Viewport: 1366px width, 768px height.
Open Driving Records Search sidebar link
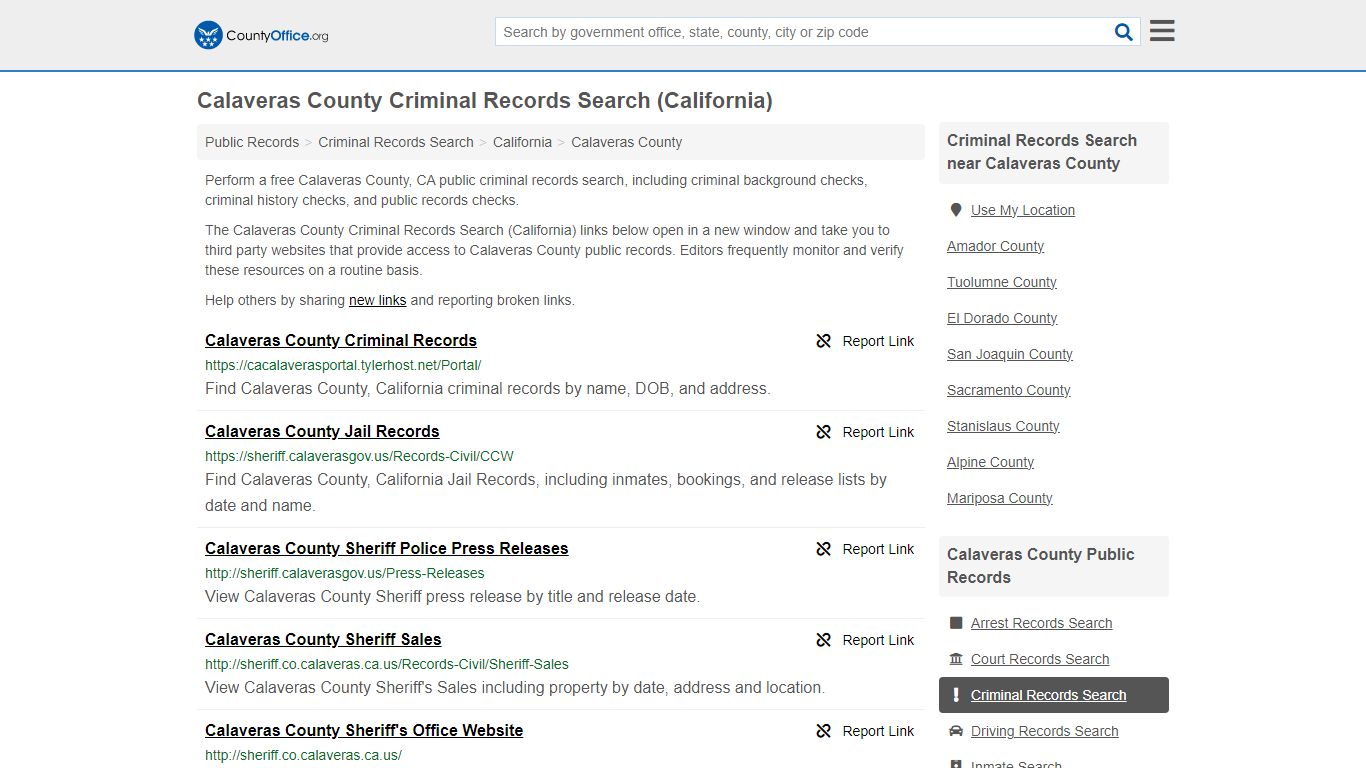click(x=1044, y=731)
